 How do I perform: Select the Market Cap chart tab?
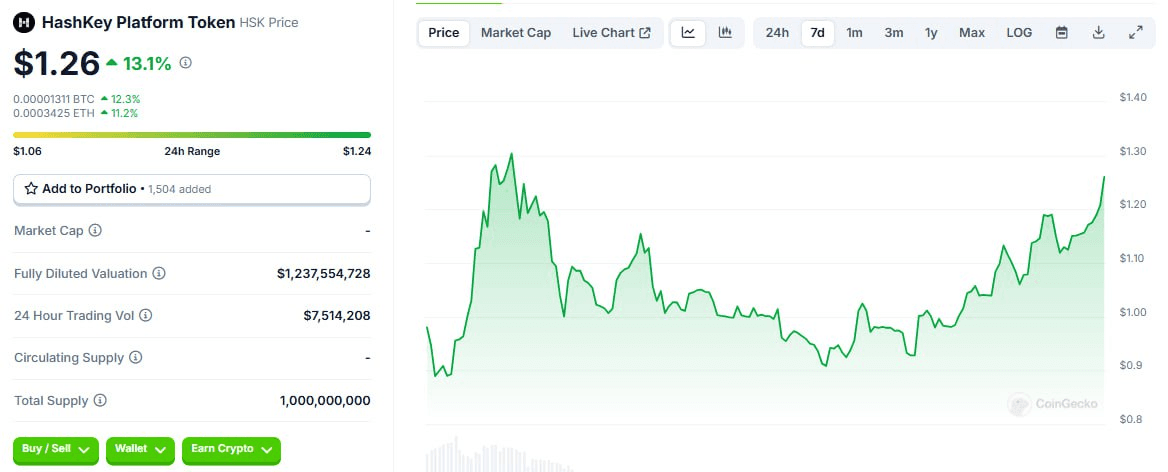[x=516, y=33]
